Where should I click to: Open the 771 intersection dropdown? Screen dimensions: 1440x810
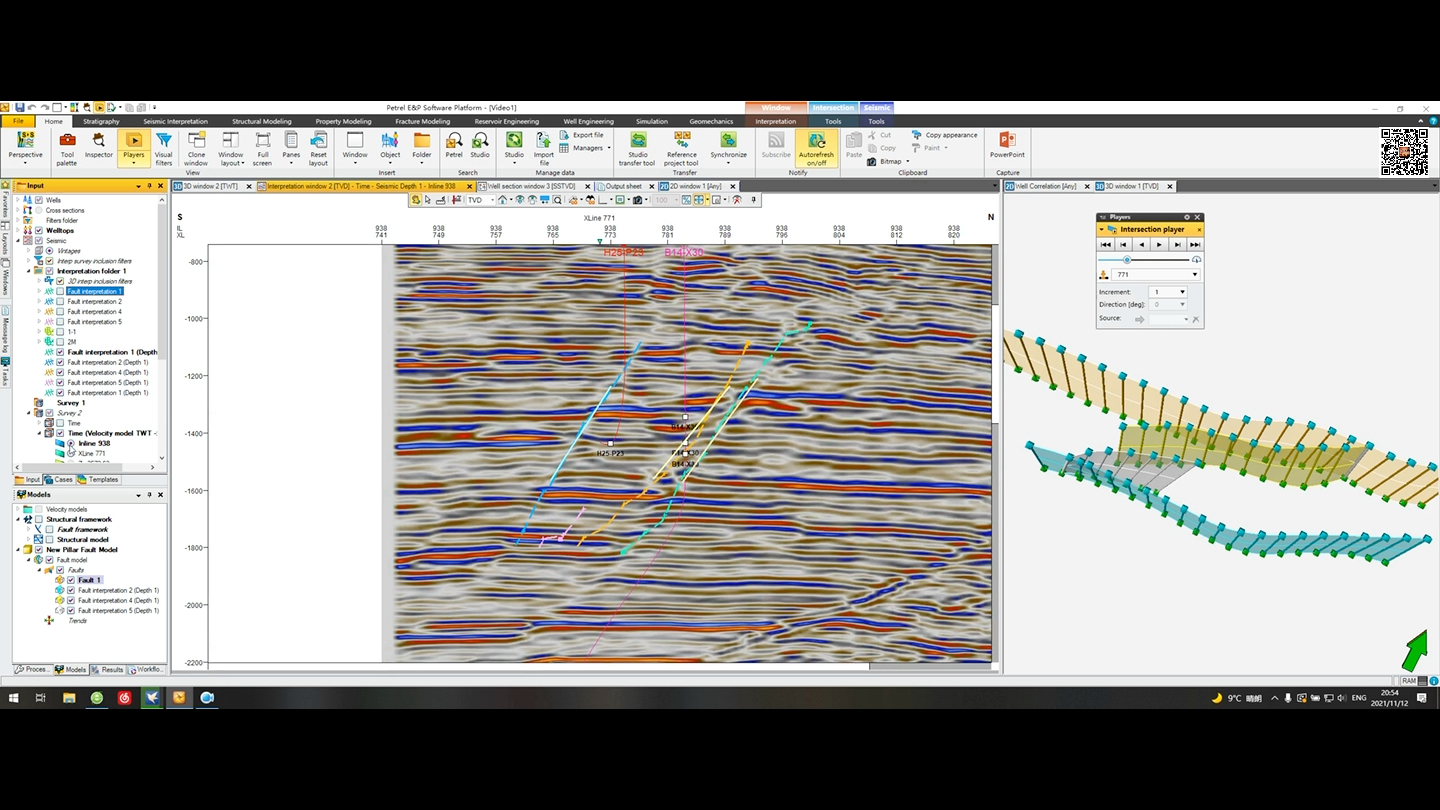tap(1194, 274)
